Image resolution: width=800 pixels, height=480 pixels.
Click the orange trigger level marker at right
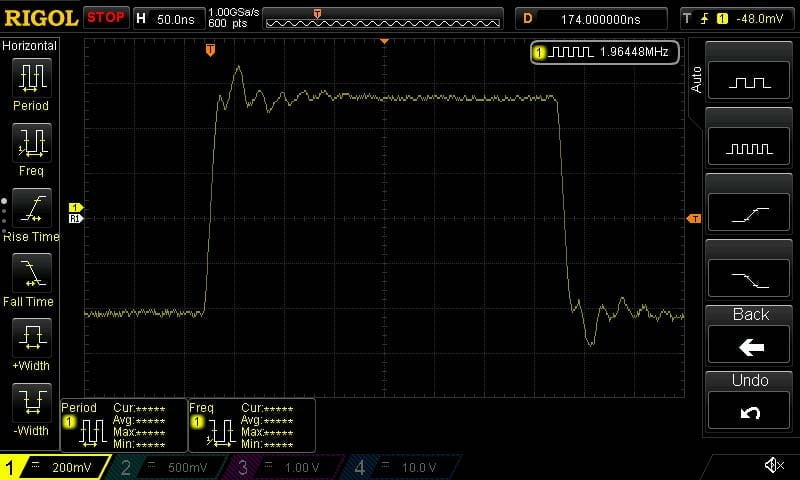pos(694,219)
